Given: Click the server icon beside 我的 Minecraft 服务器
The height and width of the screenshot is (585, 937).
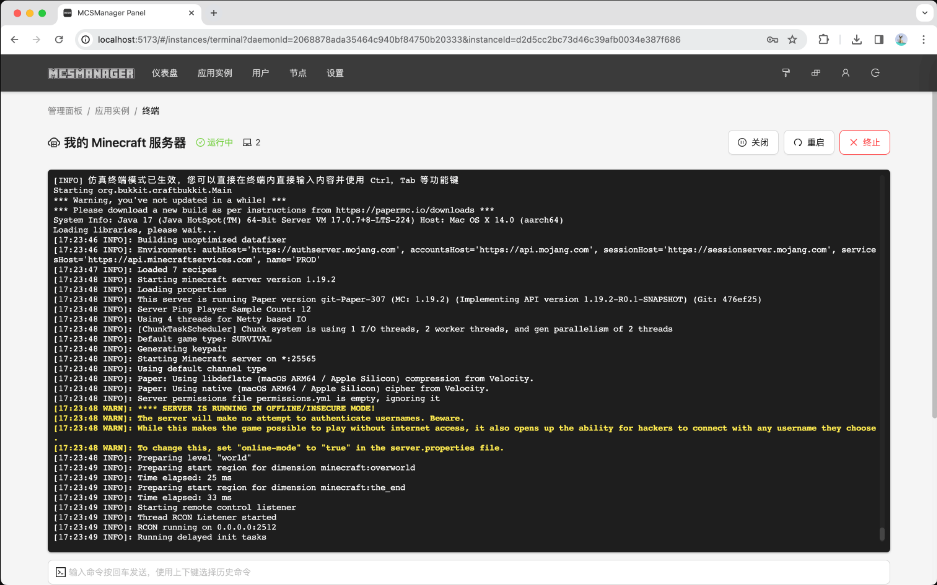Looking at the screenshot, I should coord(55,143).
